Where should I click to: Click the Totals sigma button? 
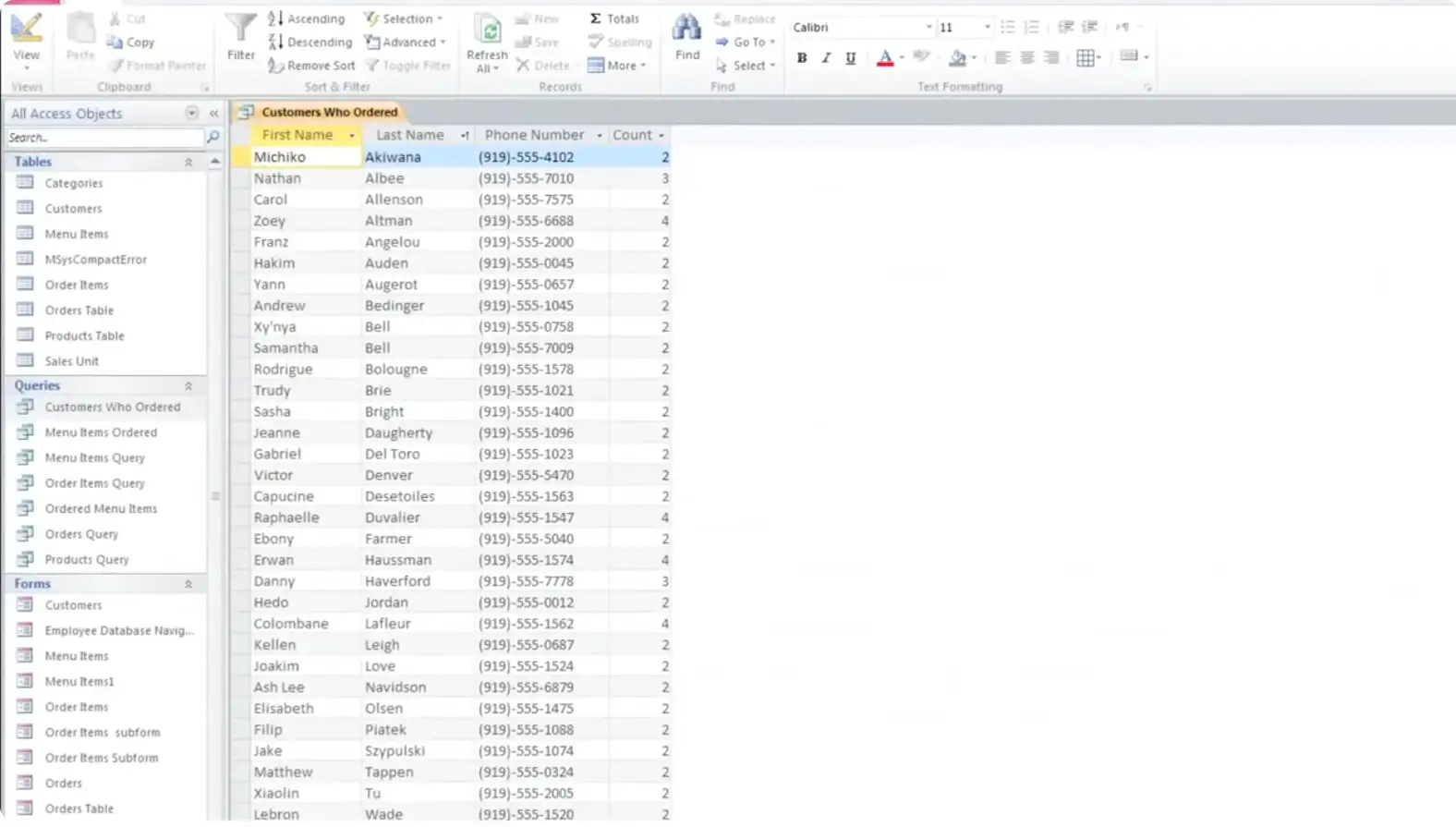(614, 18)
